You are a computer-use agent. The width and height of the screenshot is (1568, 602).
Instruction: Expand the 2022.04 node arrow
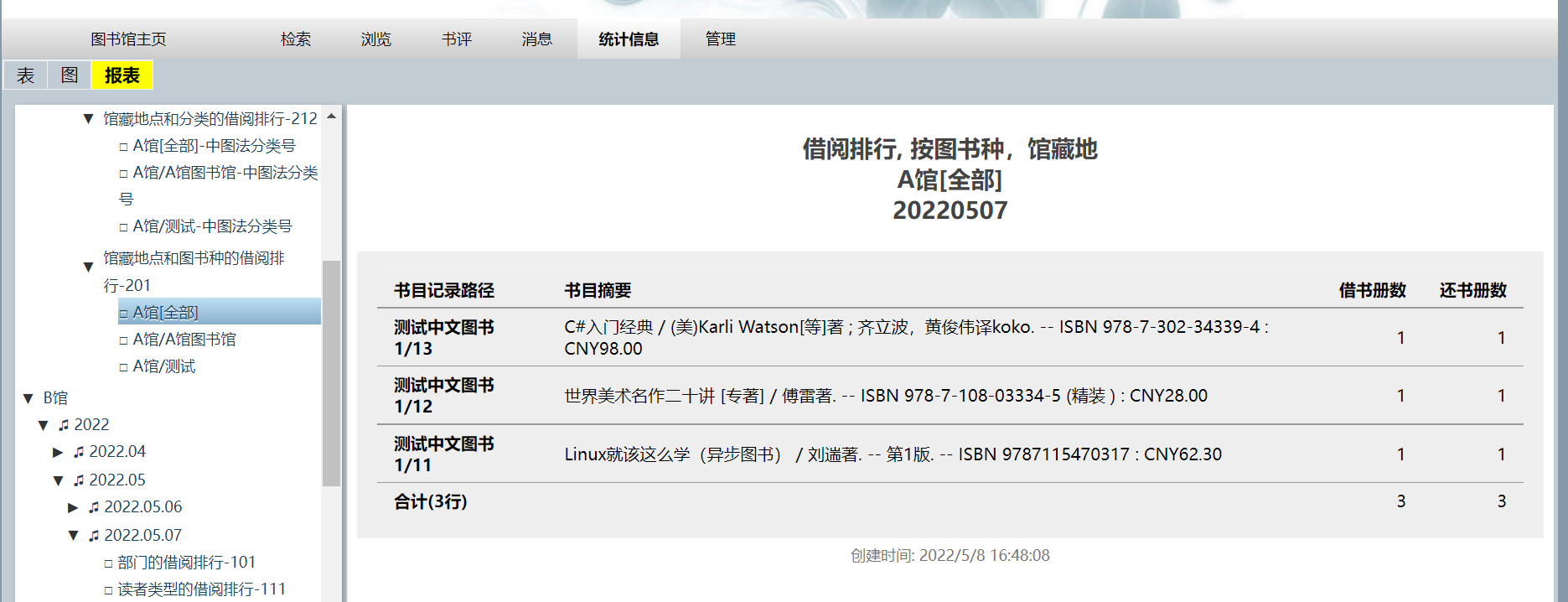pos(58,452)
